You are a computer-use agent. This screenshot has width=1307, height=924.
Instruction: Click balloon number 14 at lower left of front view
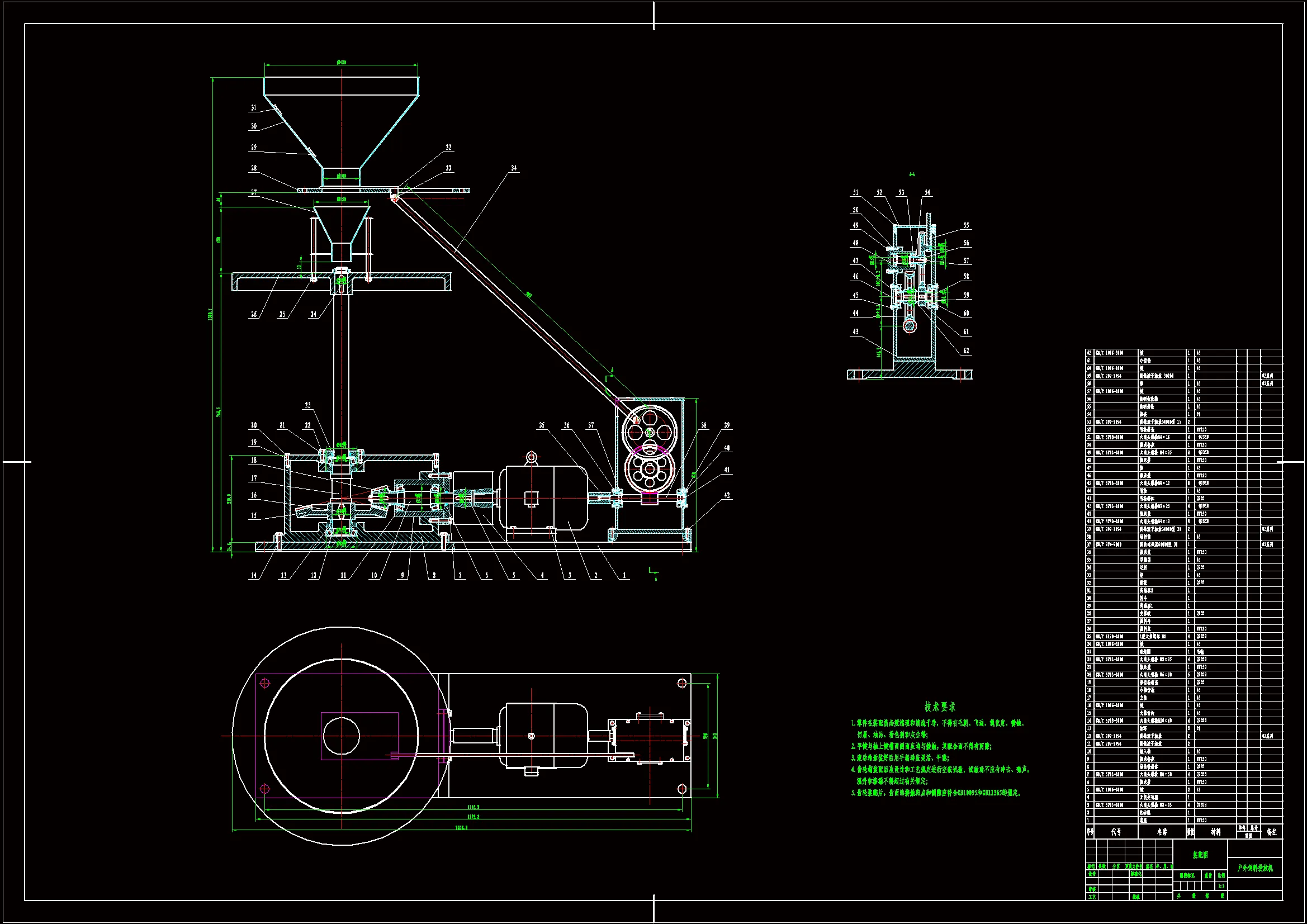coord(253,576)
